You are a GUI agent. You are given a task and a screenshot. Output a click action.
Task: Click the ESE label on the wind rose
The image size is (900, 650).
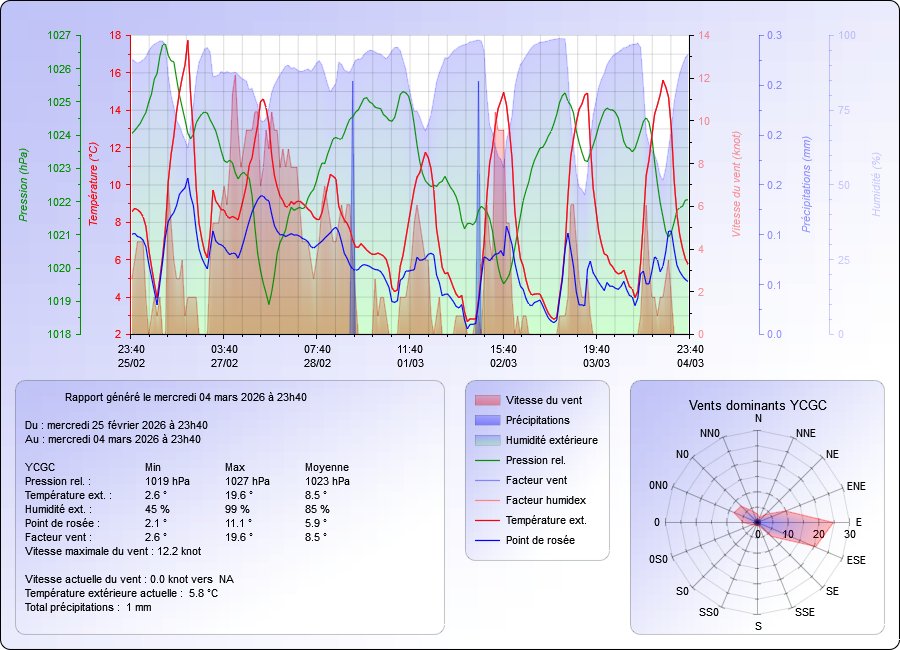856,561
